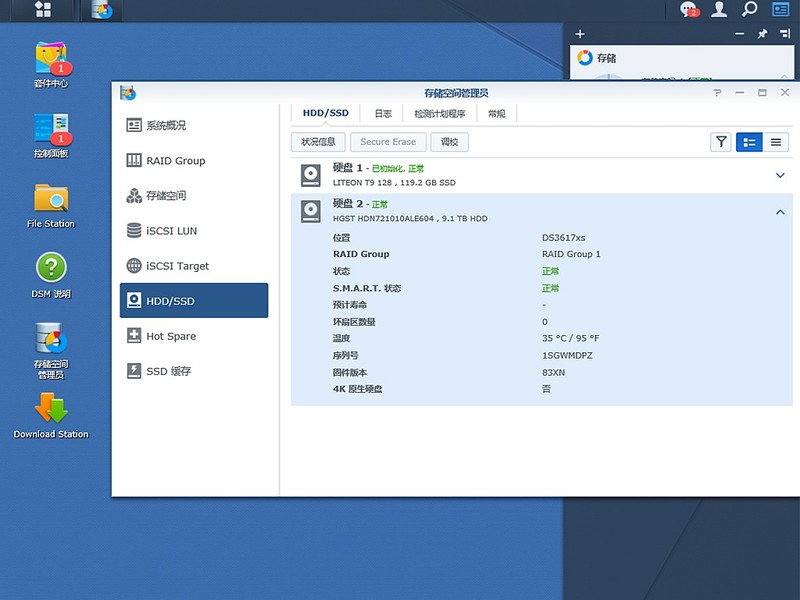Switch to 检测计划程序 tab
This screenshot has height=600, width=800.
(x=439, y=113)
